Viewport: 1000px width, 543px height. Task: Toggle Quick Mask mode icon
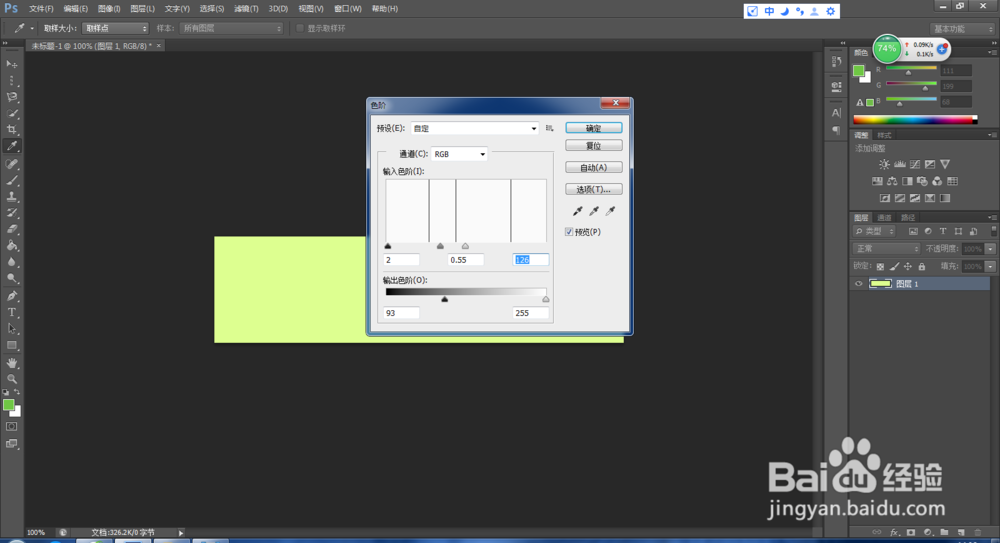click(x=11, y=427)
